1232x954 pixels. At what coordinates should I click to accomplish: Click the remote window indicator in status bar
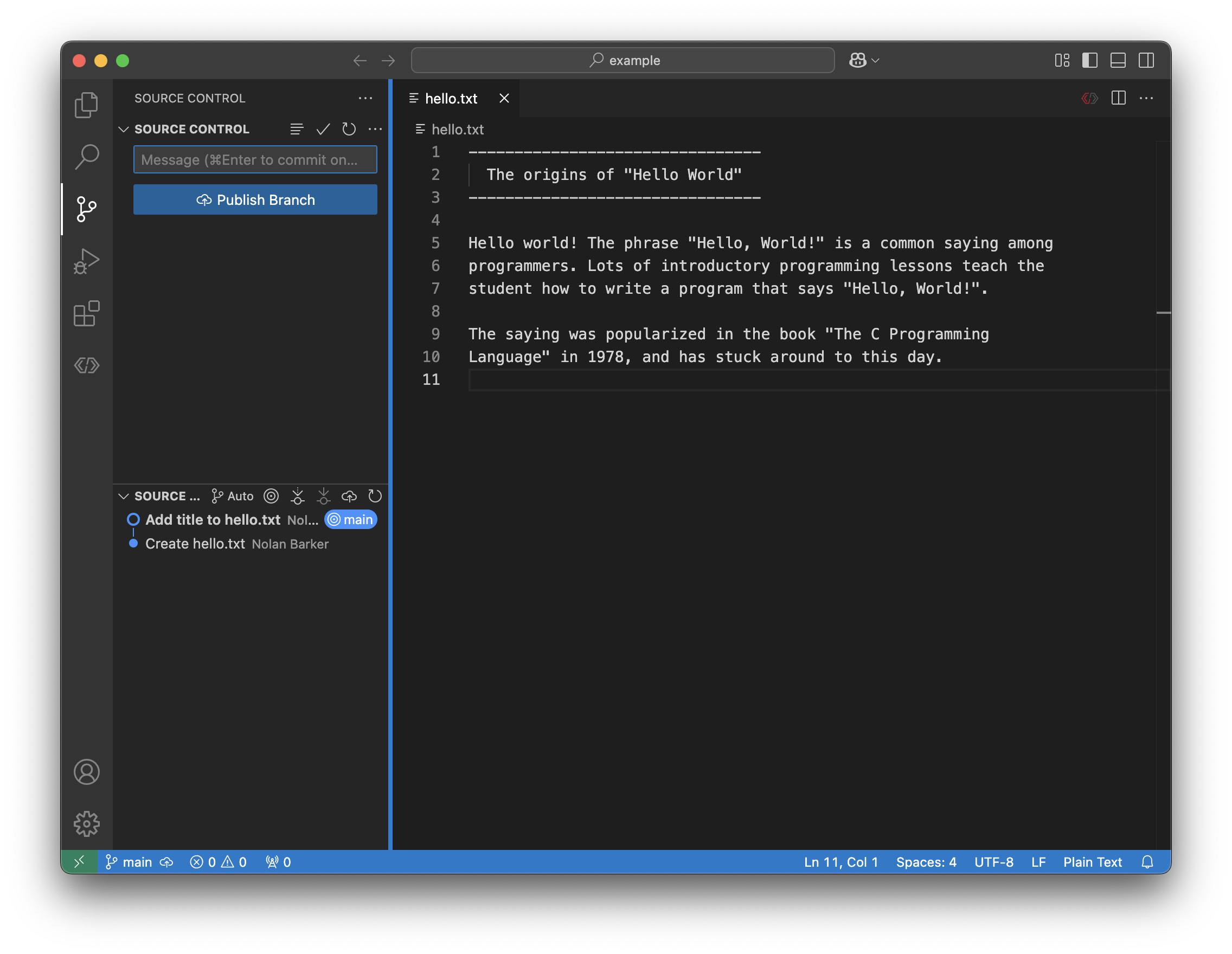[80, 861]
